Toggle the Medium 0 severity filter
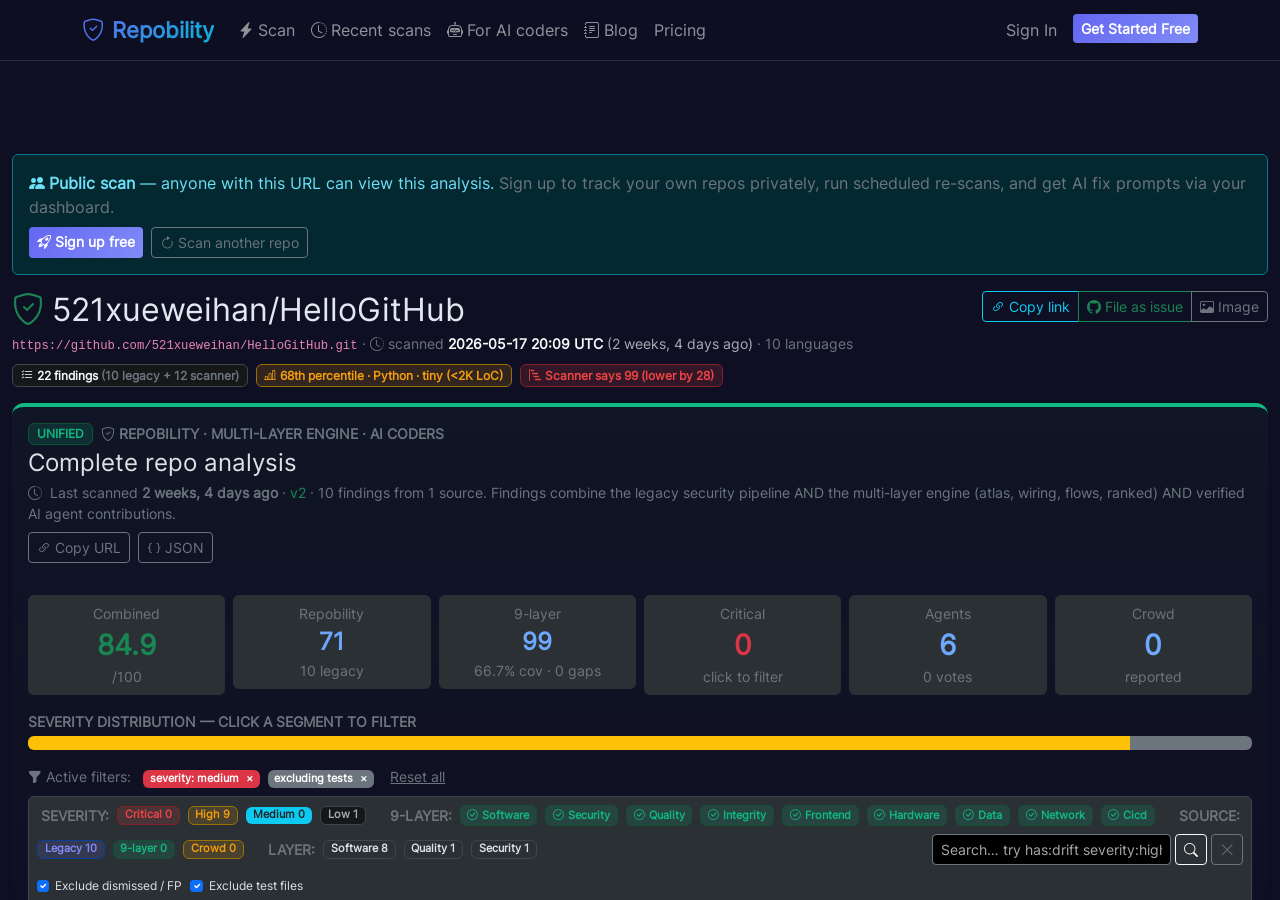The height and width of the screenshot is (900, 1280). [x=279, y=815]
